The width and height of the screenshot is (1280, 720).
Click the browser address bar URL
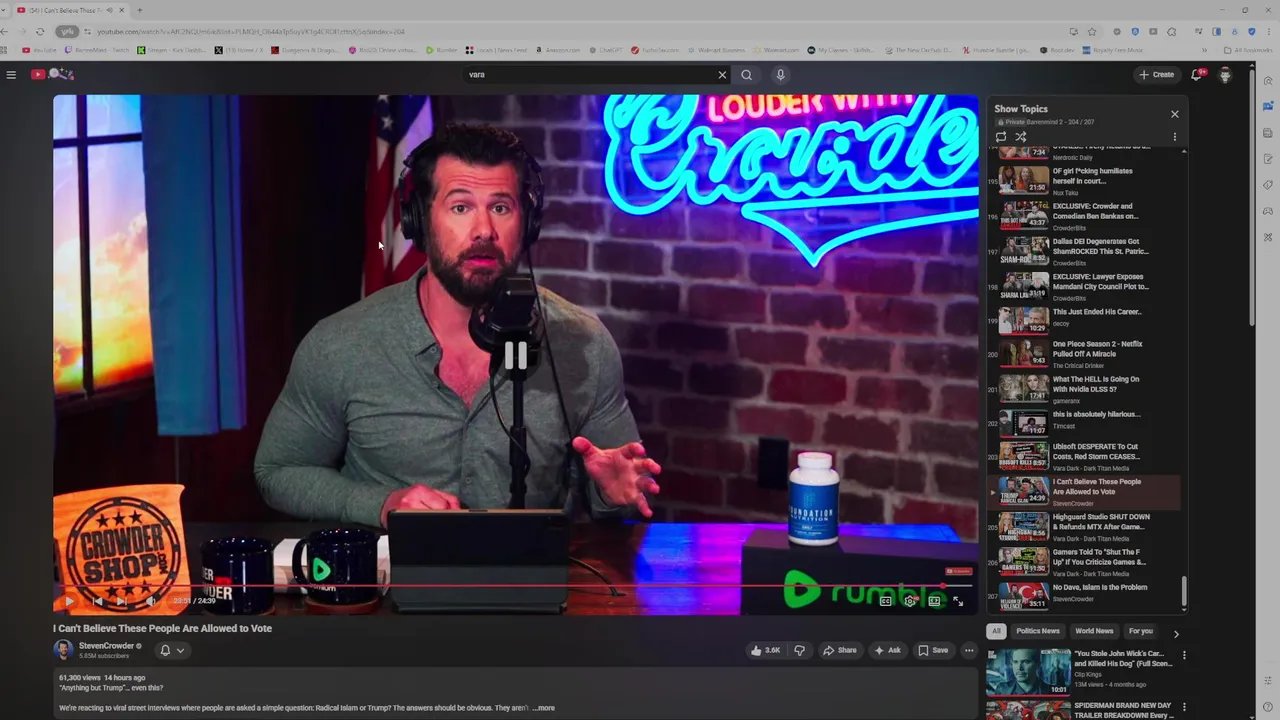(250, 31)
